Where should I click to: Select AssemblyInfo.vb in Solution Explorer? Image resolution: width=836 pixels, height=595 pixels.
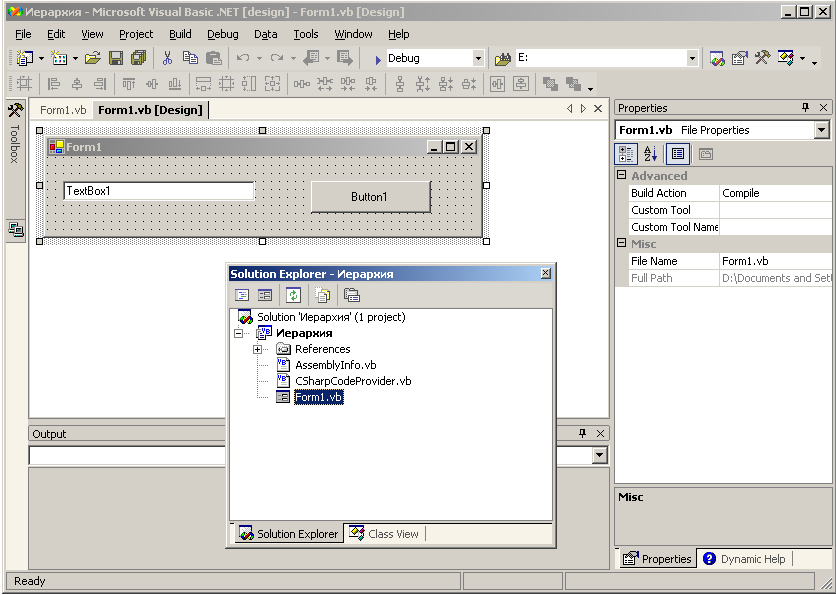coord(335,365)
